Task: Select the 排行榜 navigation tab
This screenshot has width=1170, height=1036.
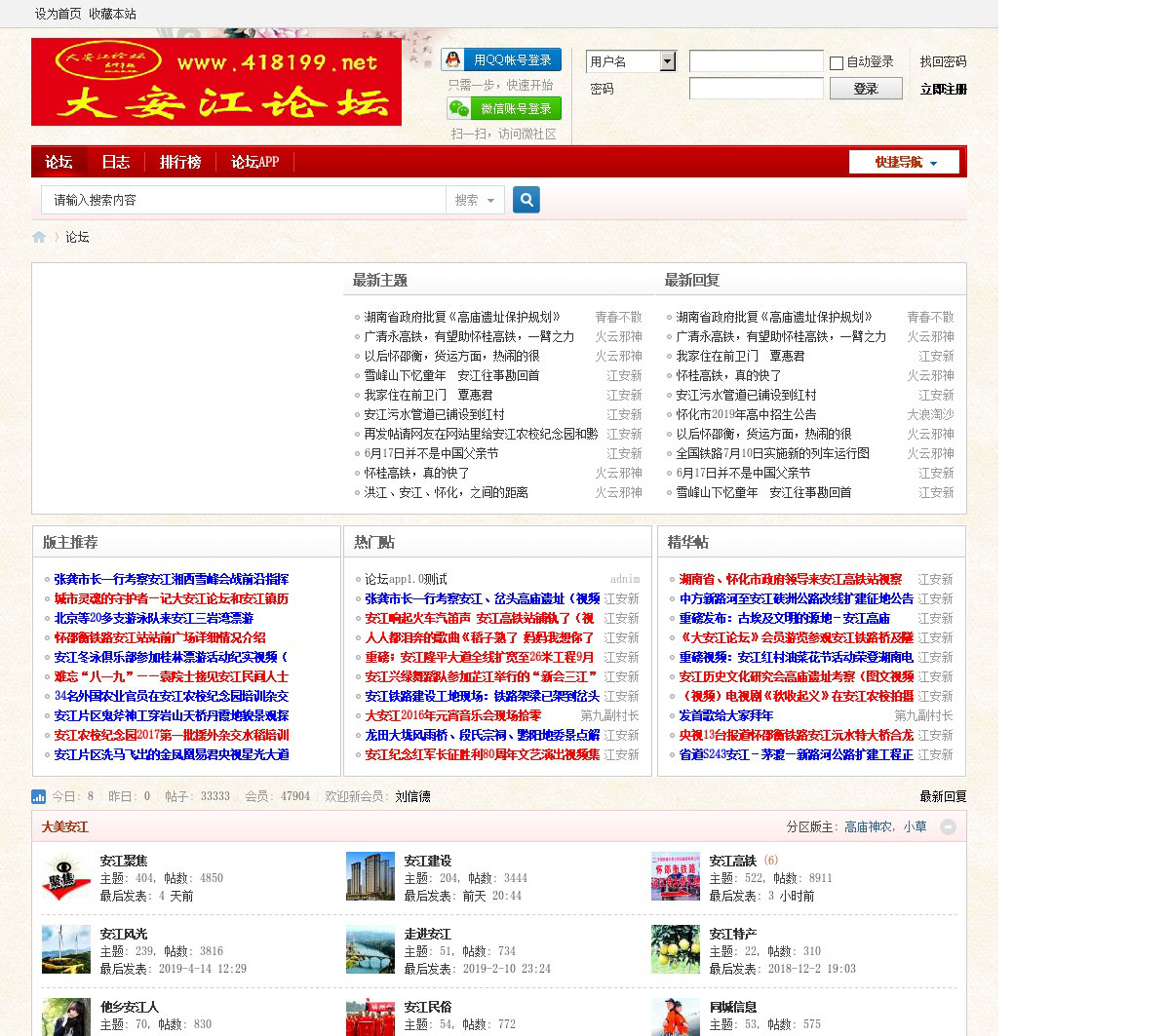Action: pos(180,162)
